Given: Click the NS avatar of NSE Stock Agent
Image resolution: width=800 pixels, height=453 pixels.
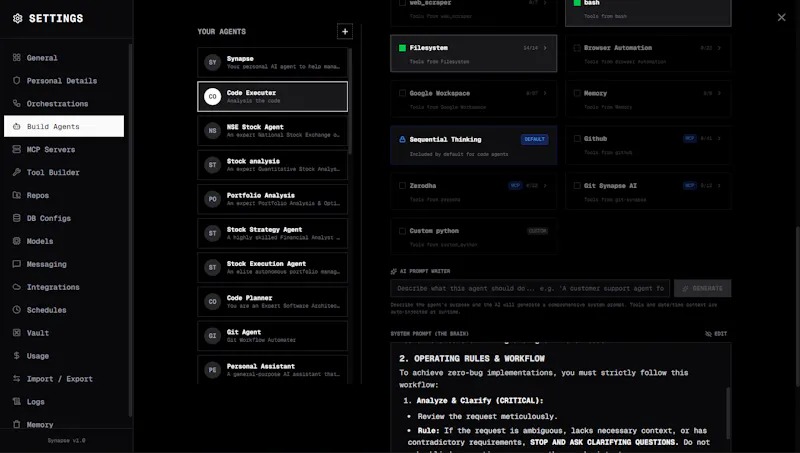Looking at the screenshot, I should (x=212, y=131).
